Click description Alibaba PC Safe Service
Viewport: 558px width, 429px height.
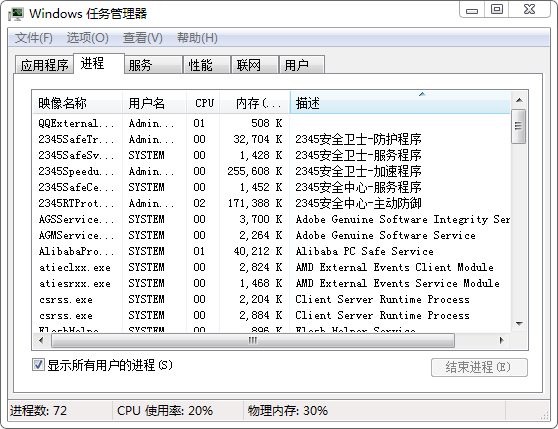pos(364,251)
